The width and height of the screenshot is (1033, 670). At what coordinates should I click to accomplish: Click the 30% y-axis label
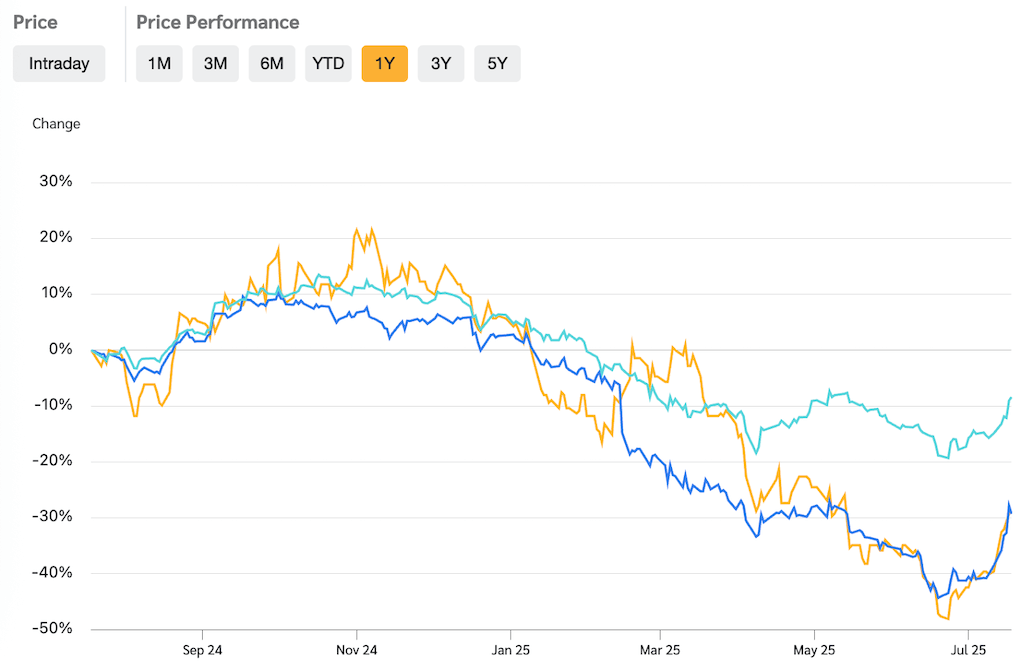click(x=56, y=181)
